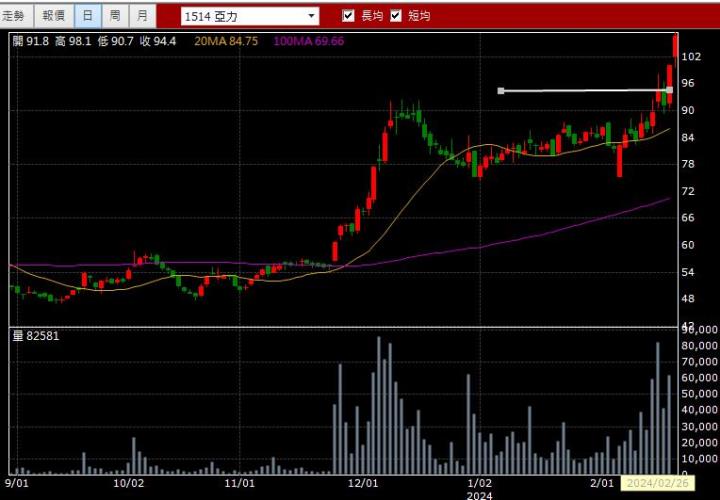Click the 100MA 69.66 legend label
Image resolution: width=720 pixels, height=500 pixels.
(x=308, y=41)
